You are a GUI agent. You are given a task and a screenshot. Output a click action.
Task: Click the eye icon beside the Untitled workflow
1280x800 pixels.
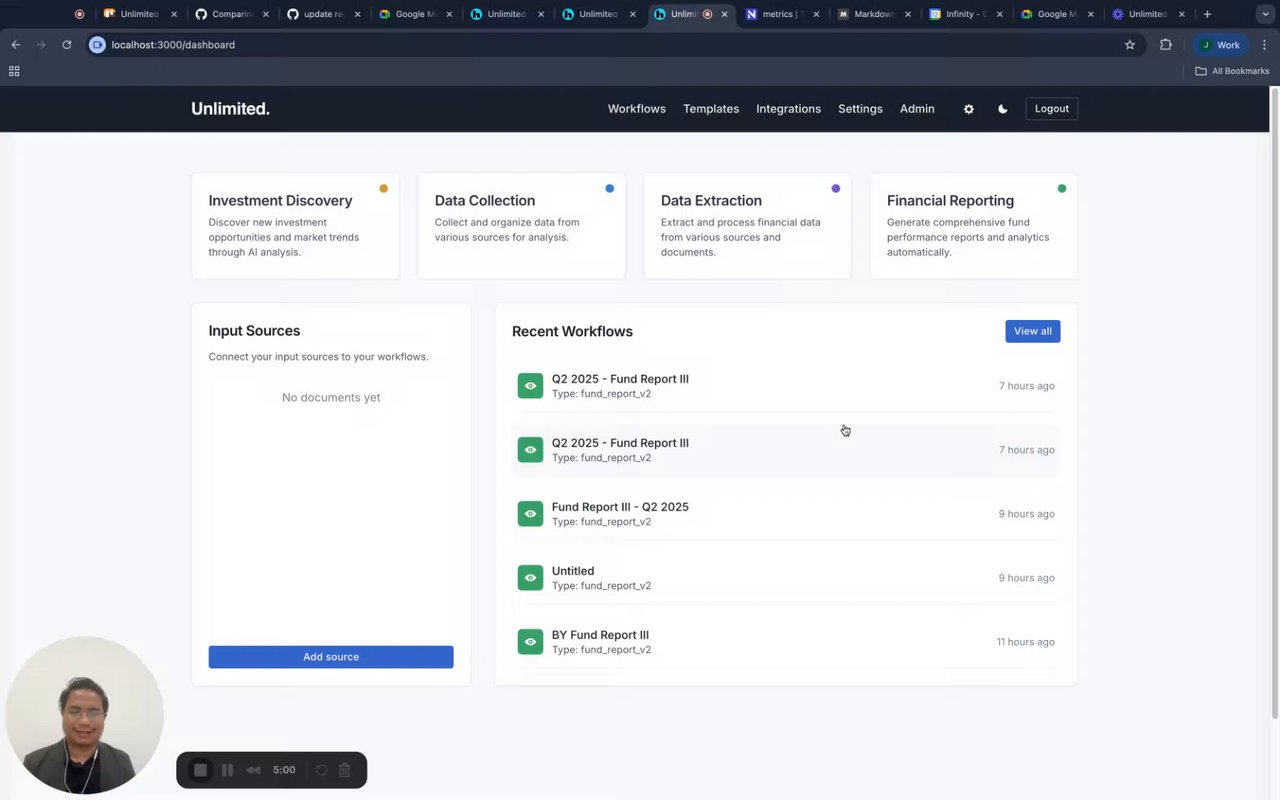click(x=530, y=578)
